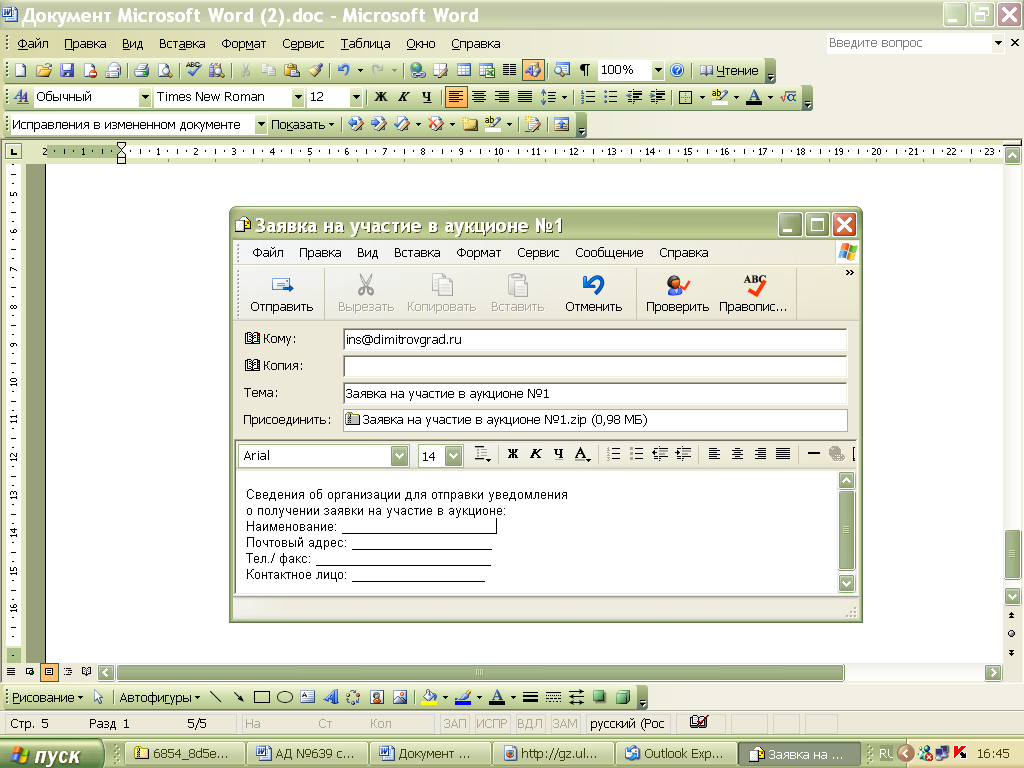Open the Arial font dropdown in email

(x=400, y=455)
